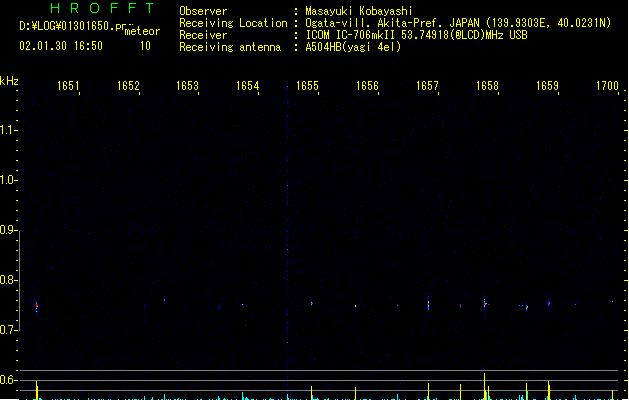The width and height of the screenshot is (629, 400).
Task: Click the 0.8 kHz frequency label
Action: pos(8,280)
